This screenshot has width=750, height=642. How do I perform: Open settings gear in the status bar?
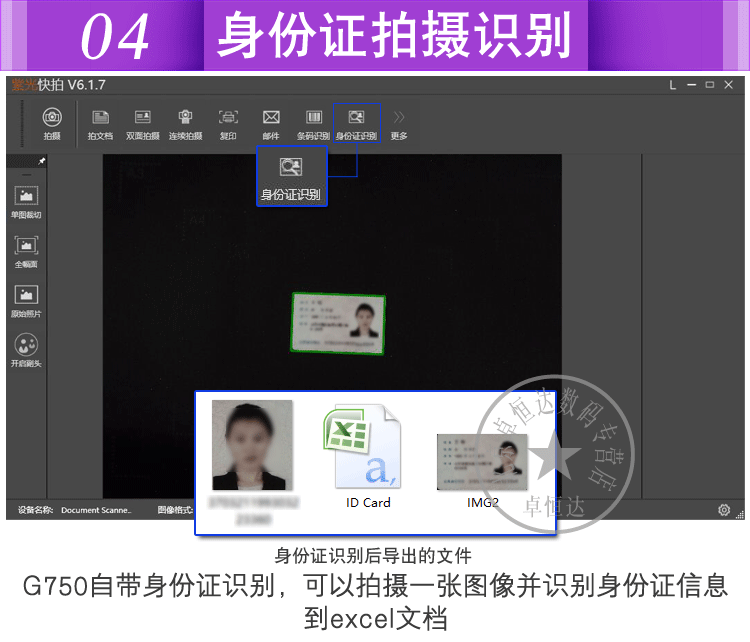pyautogui.click(x=724, y=510)
